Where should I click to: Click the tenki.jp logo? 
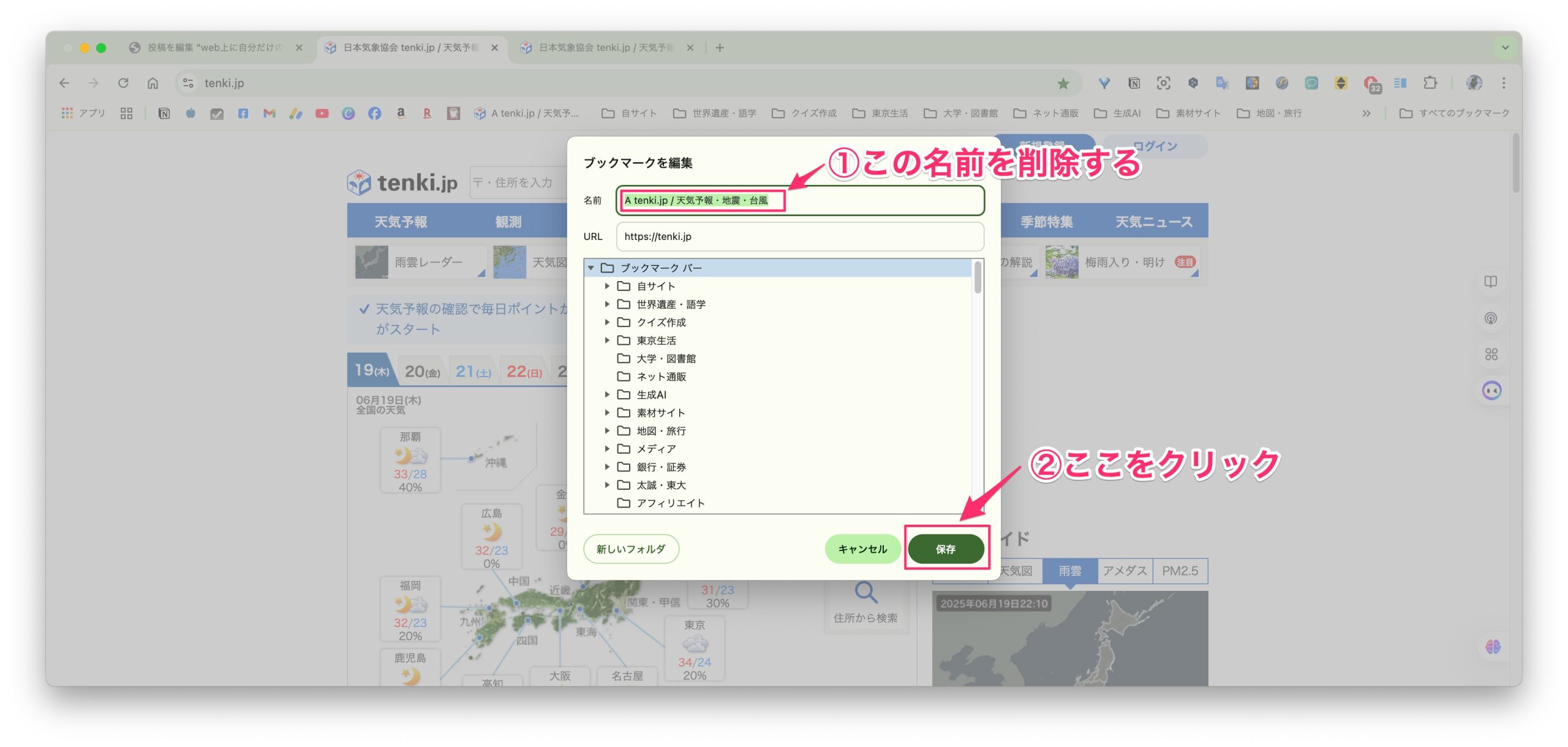coord(402,182)
